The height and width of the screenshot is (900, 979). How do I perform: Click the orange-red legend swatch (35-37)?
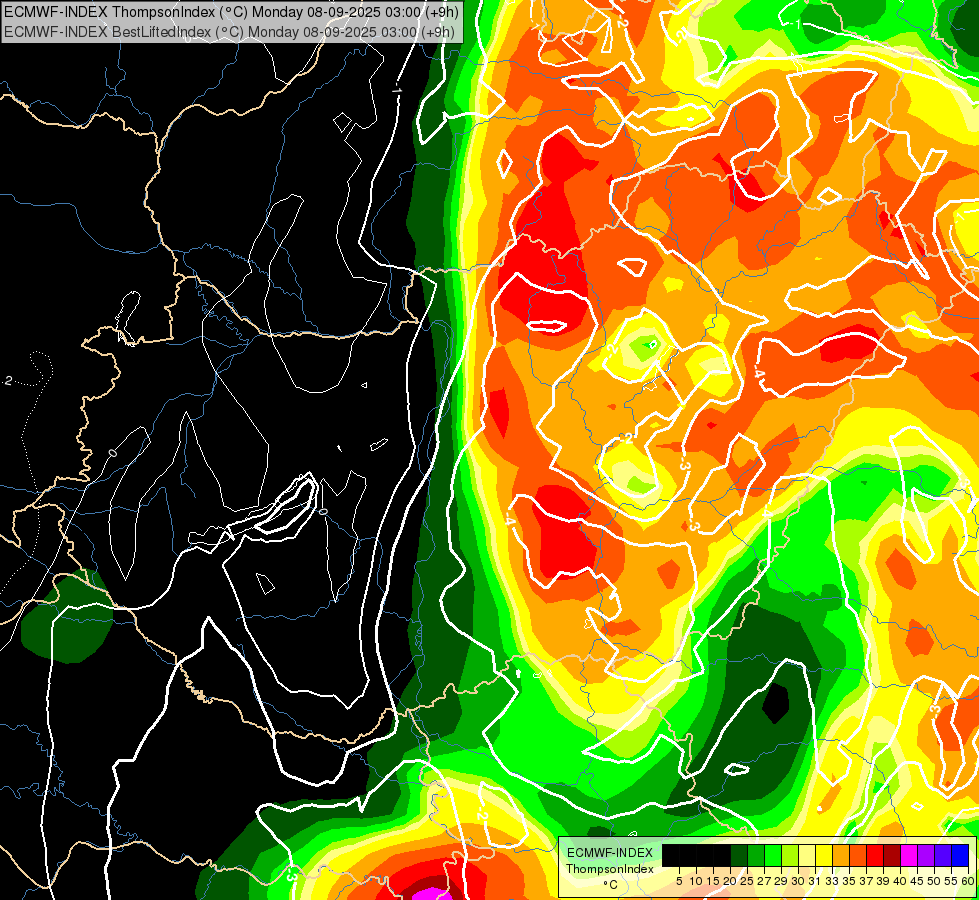[x=857, y=855]
